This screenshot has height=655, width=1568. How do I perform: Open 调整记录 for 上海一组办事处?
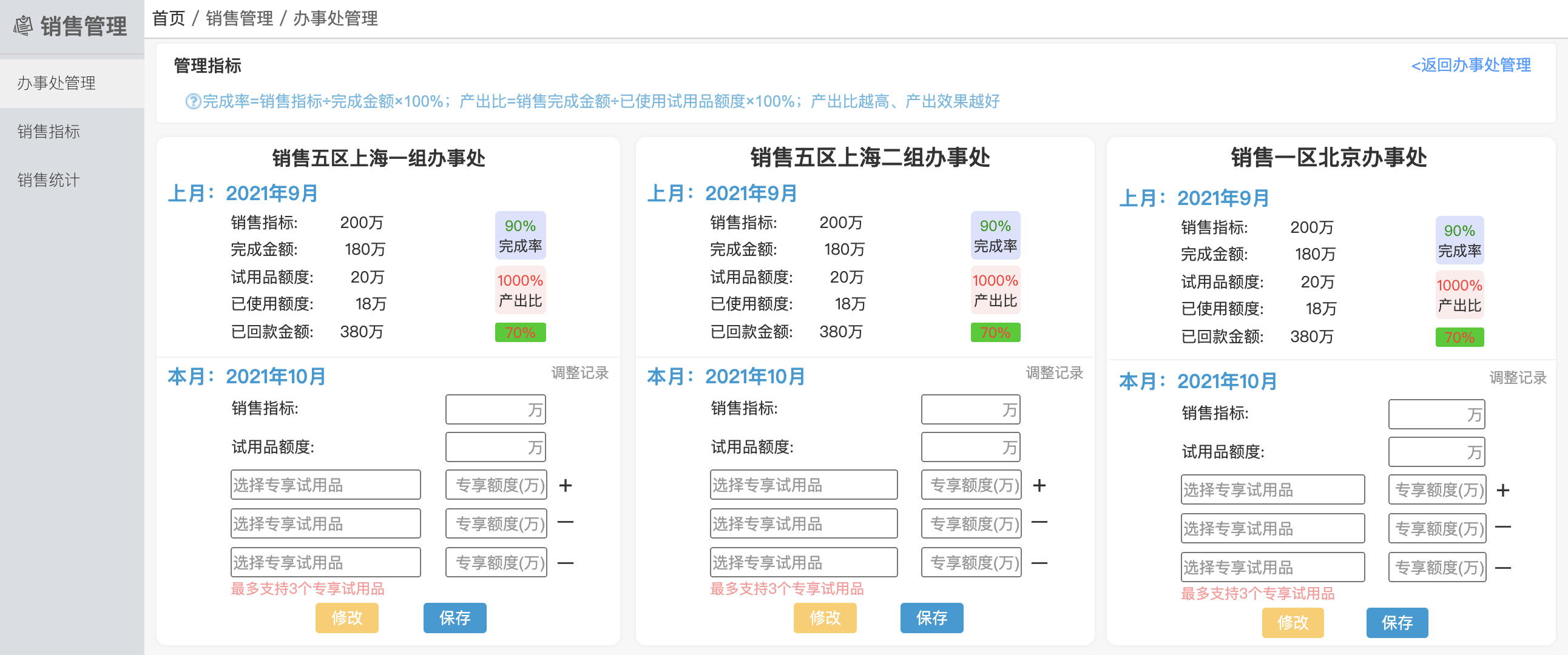click(580, 373)
